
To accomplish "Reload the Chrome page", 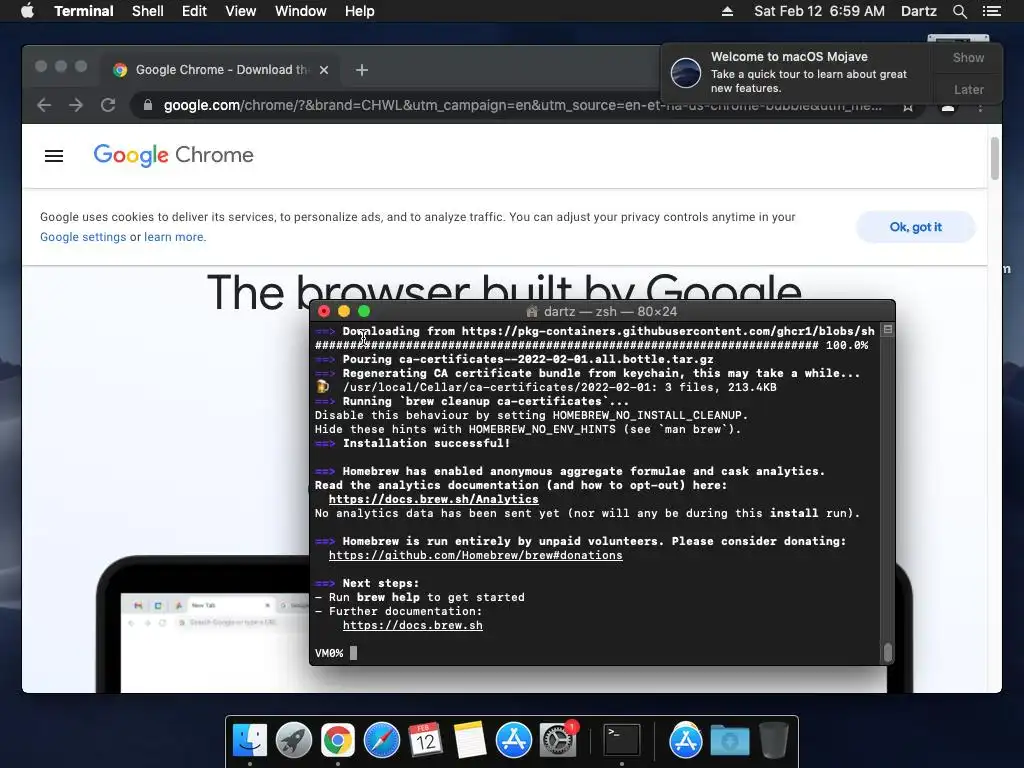I will [x=108, y=105].
